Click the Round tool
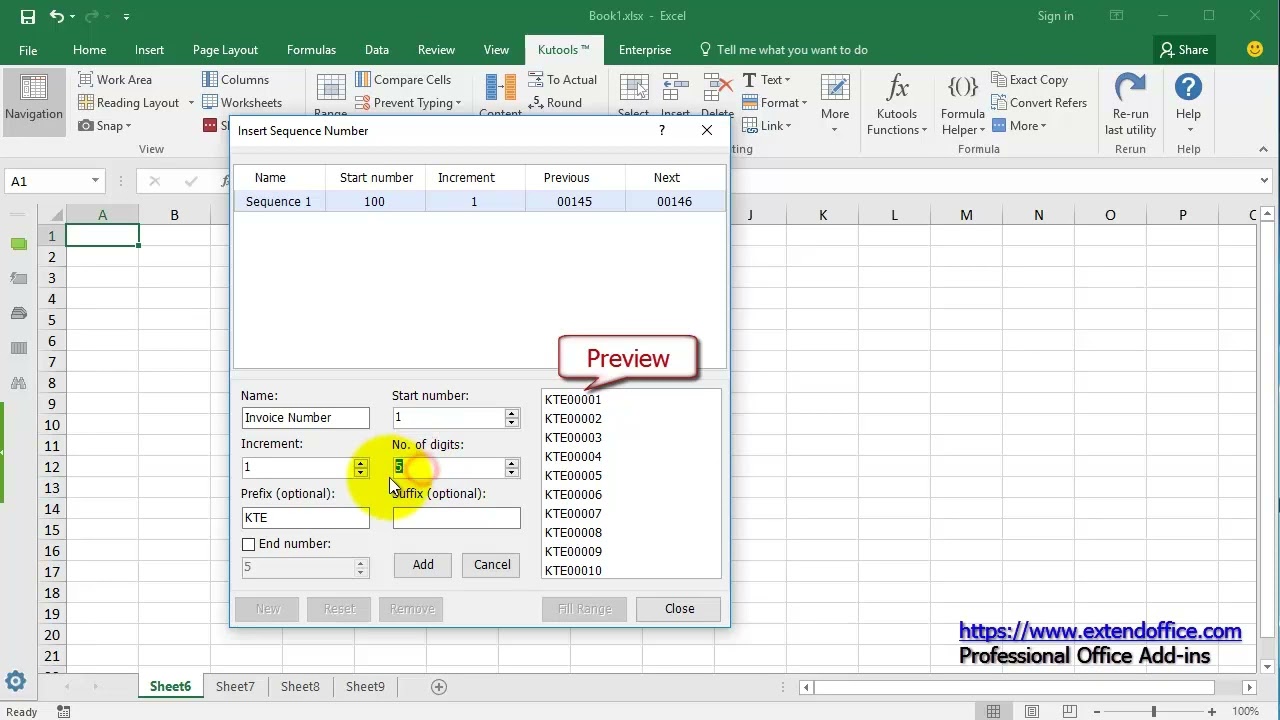Image resolution: width=1280 pixels, height=720 pixels. coord(554,103)
